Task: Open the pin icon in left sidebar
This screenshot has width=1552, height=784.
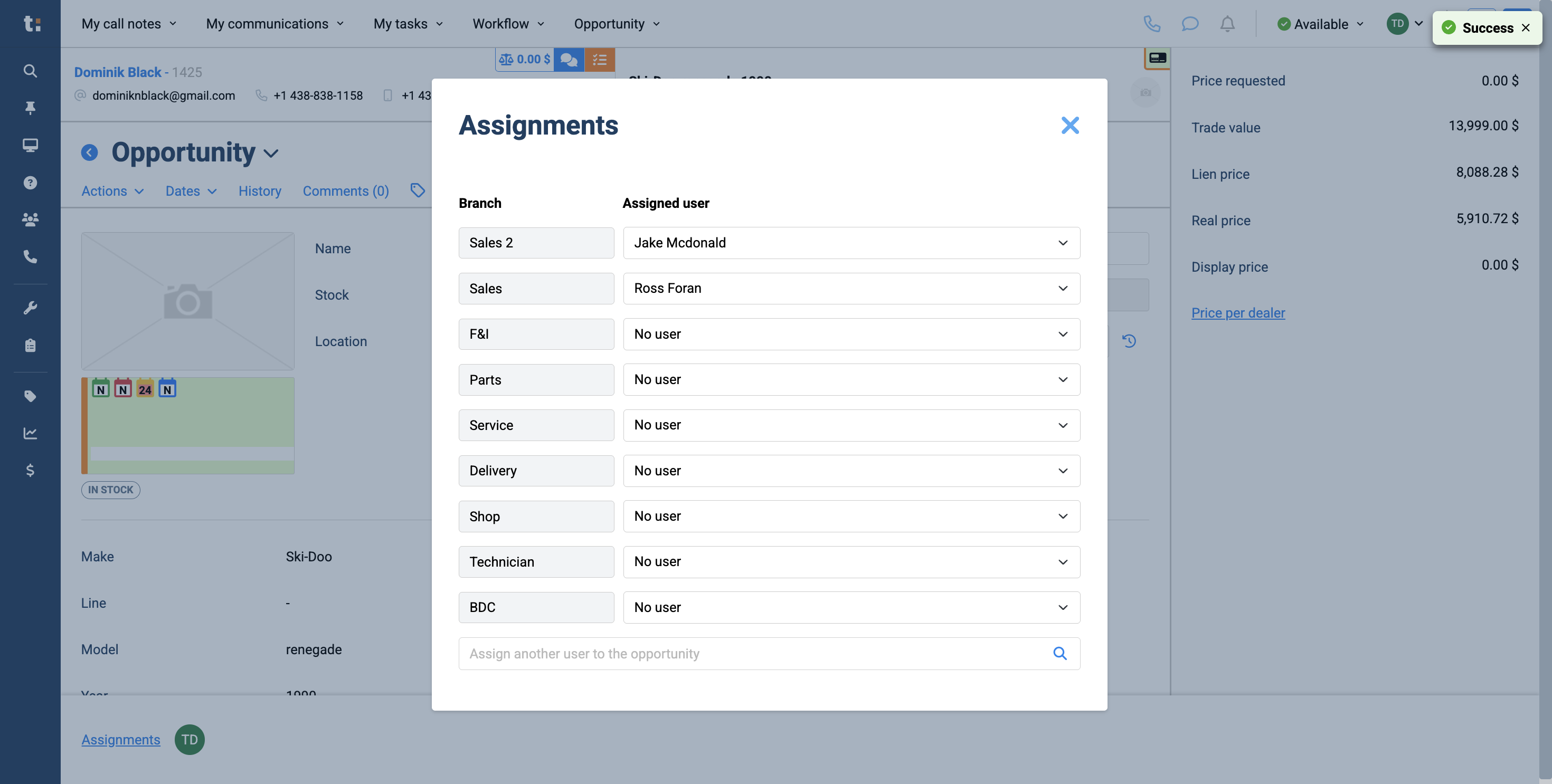Action: point(30,108)
